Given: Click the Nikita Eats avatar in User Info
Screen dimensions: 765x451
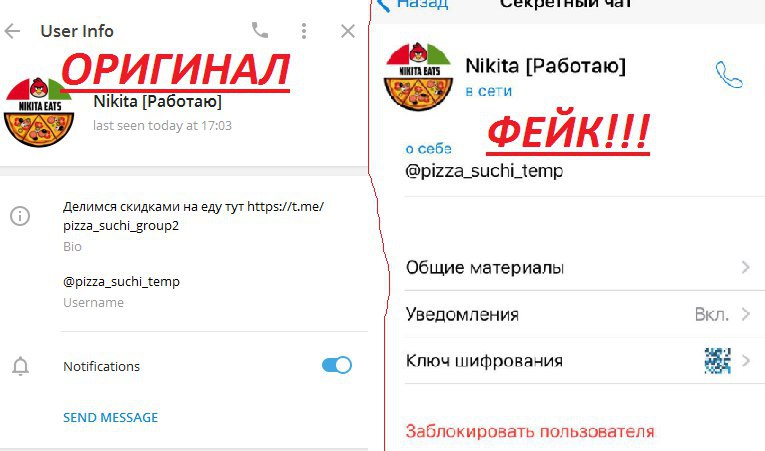Looking at the screenshot, I should tap(39, 112).
